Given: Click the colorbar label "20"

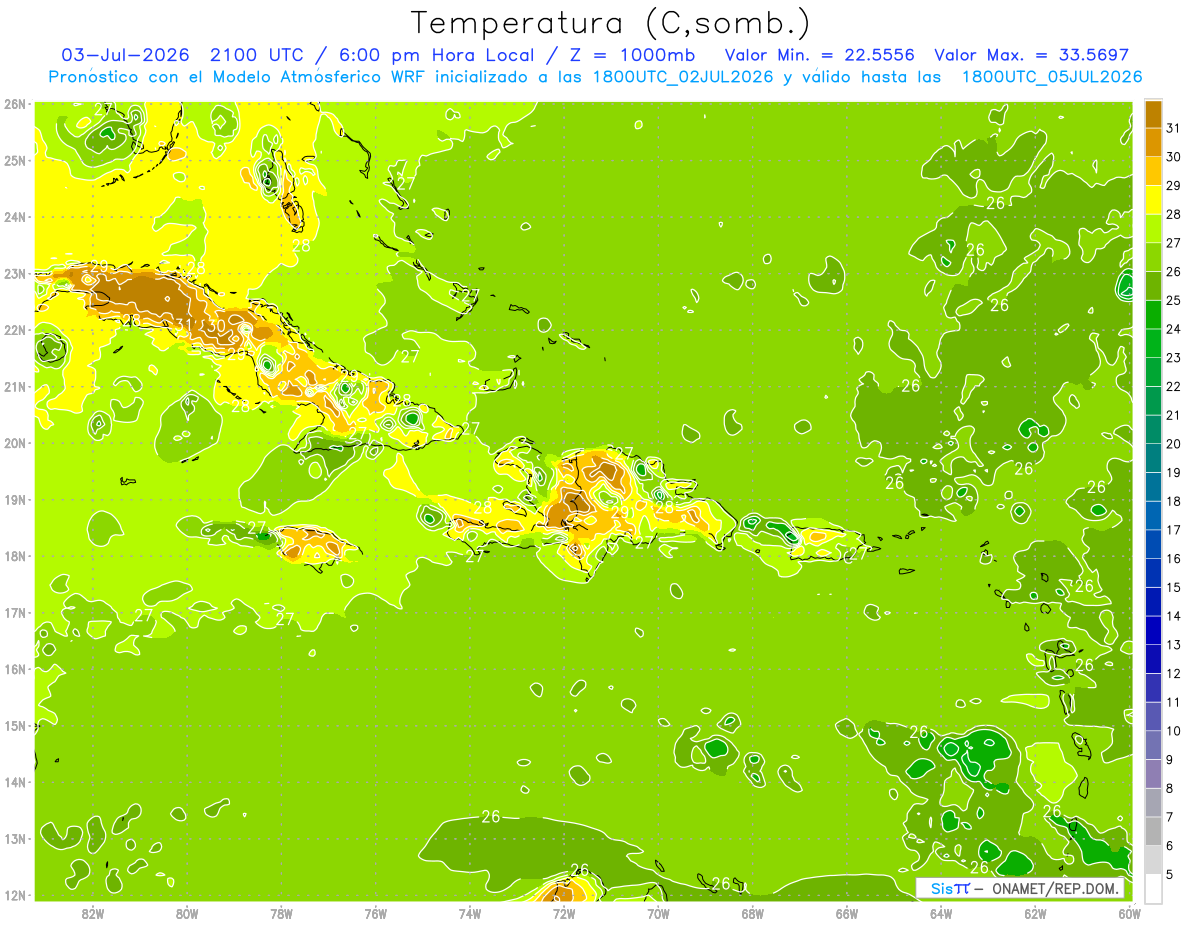Looking at the screenshot, I should point(1173,444).
